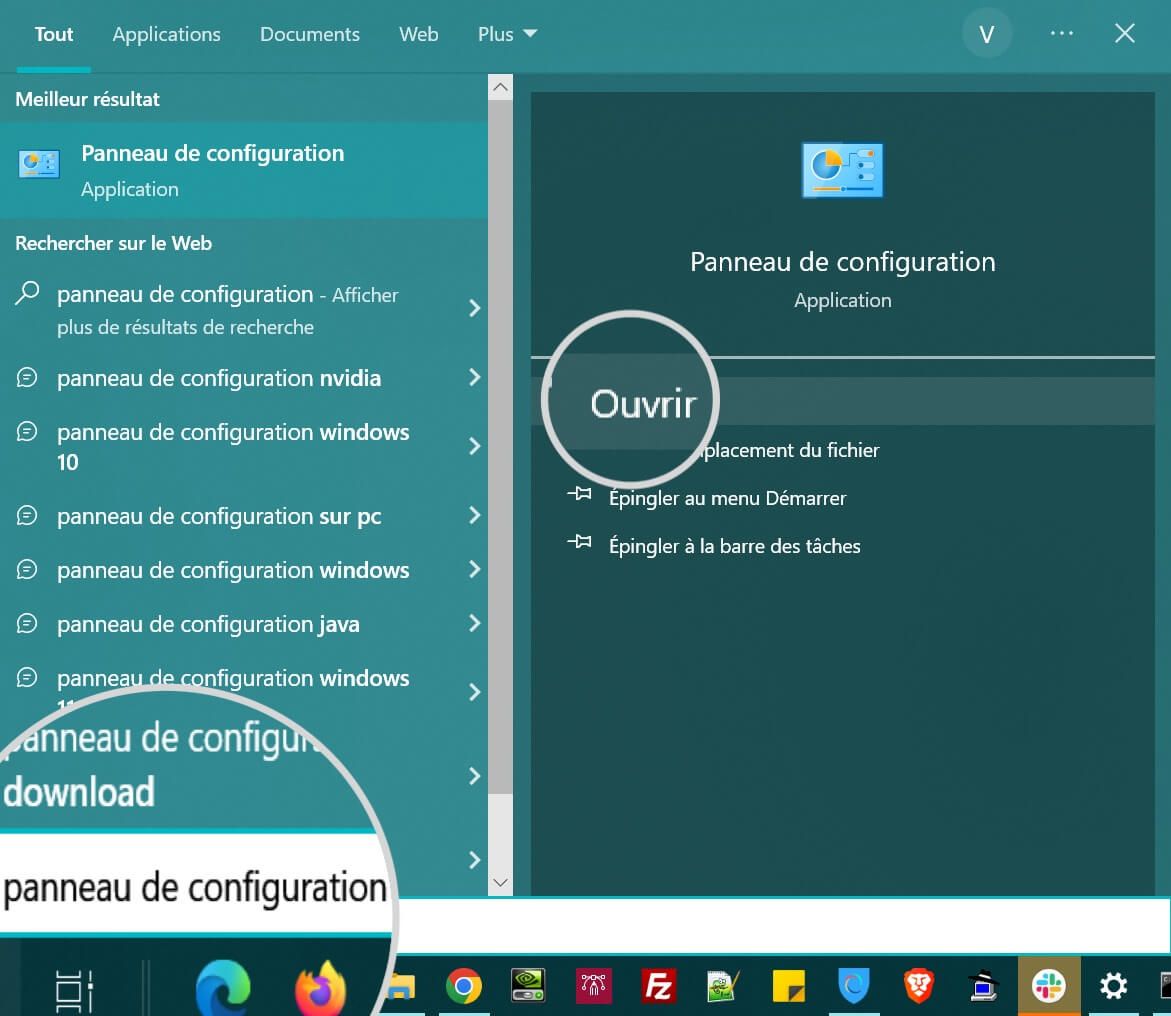Choose Épingler au menu Démarrer
1171x1016 pixels.
point(727,498)
